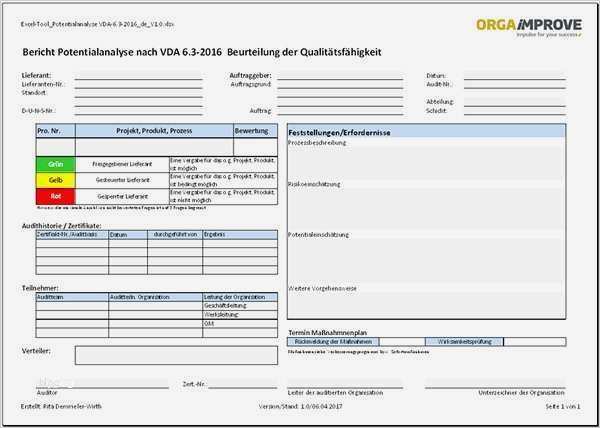
Task: Select the 'durchgeführt von' column header
Action: (175, 234)
